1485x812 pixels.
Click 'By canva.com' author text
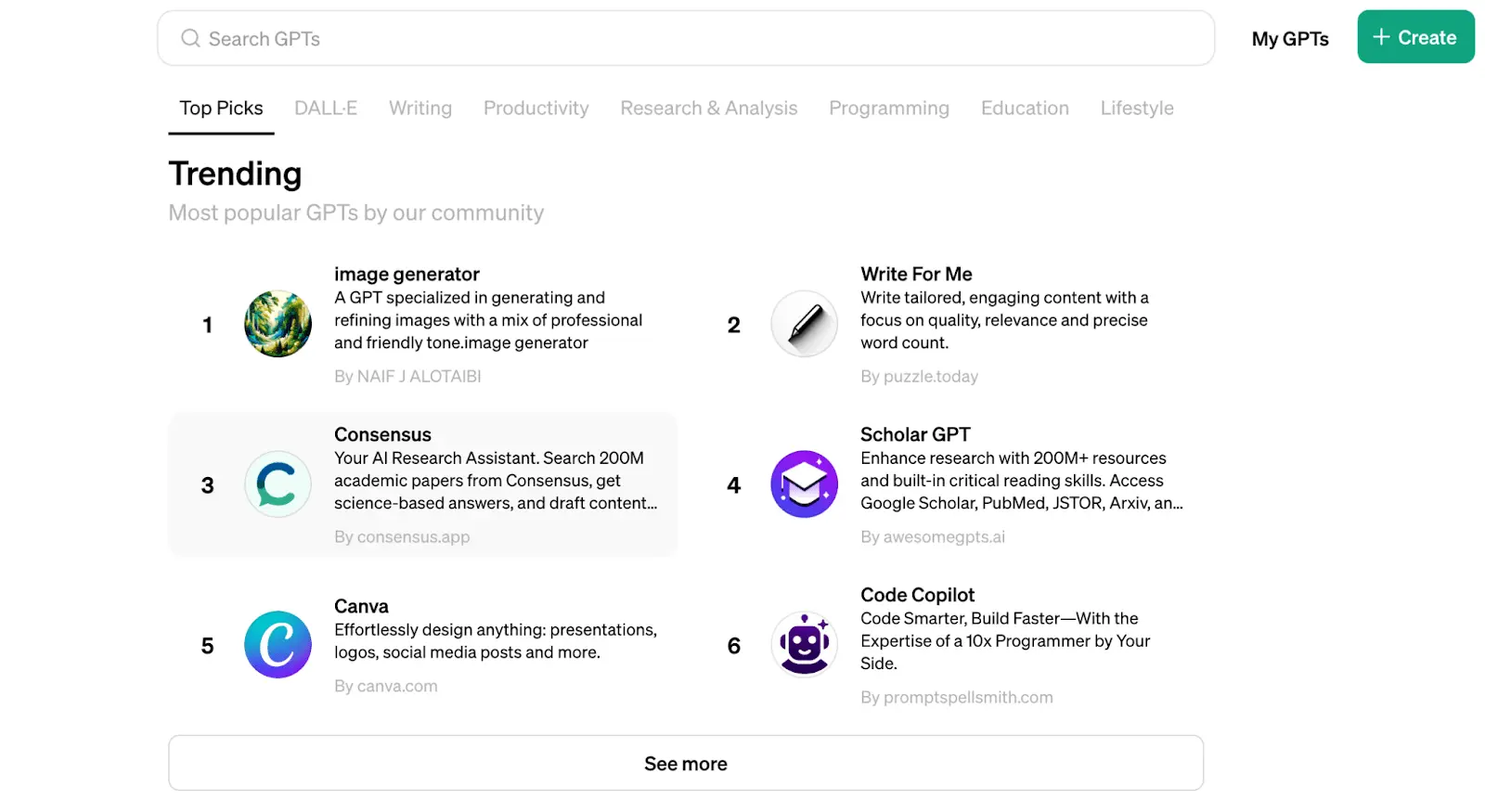point(385,686)
